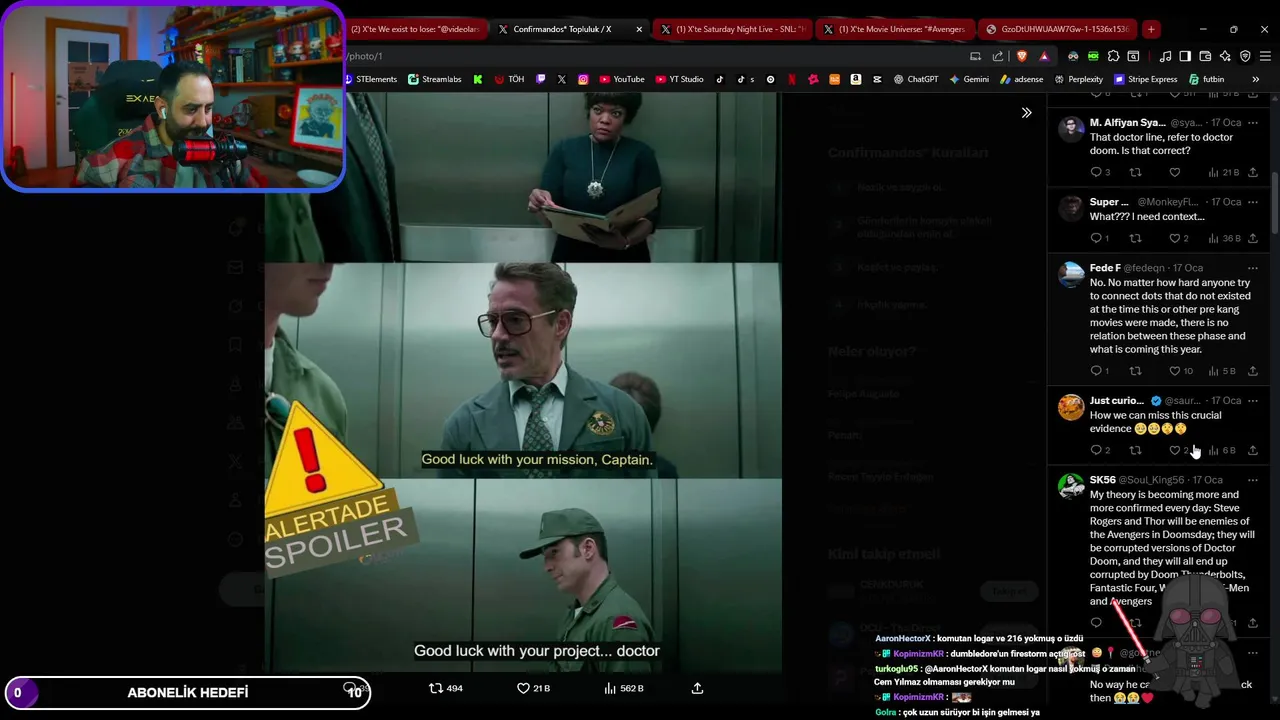Image resolution: width=1280 pixels, height=720 pixels.
Task: Reply to Super's 'What??? I need context' tweet
Action: 1100,238
